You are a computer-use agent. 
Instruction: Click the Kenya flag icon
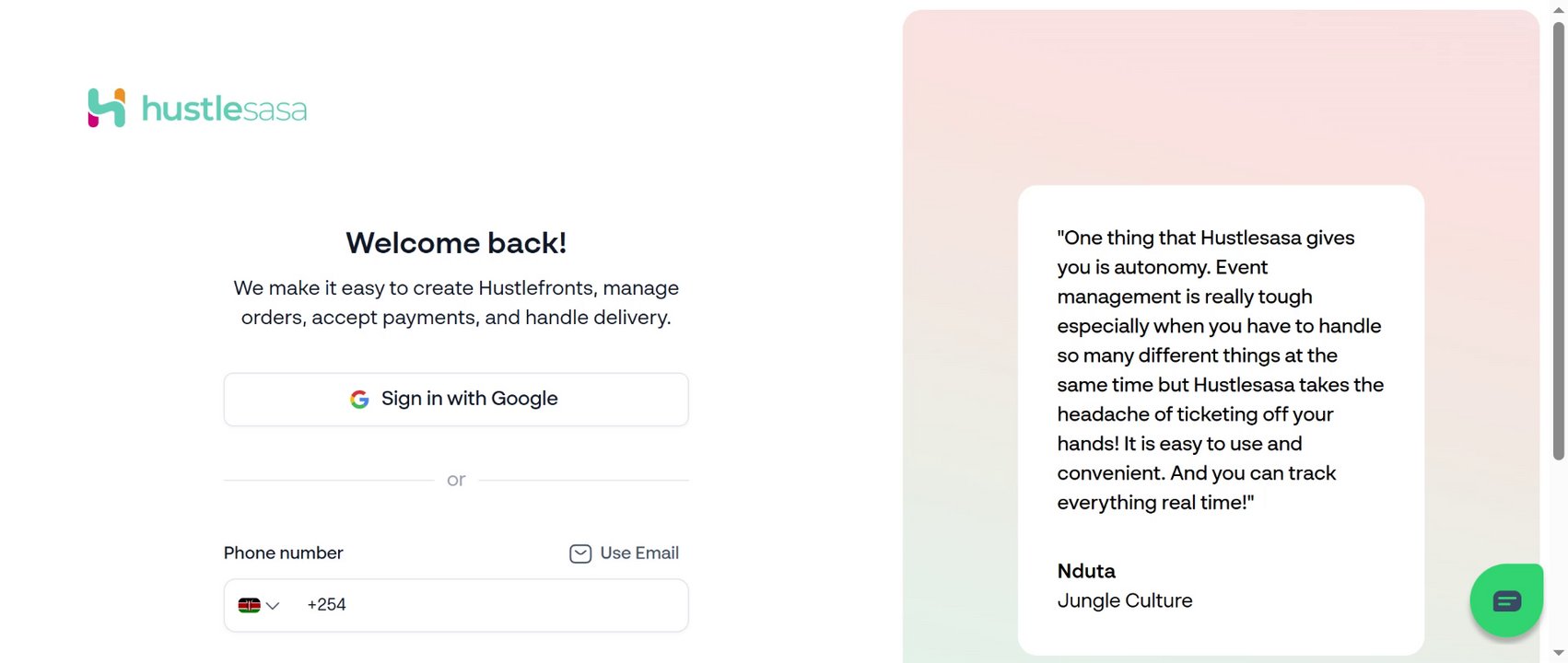coord(249,605)
